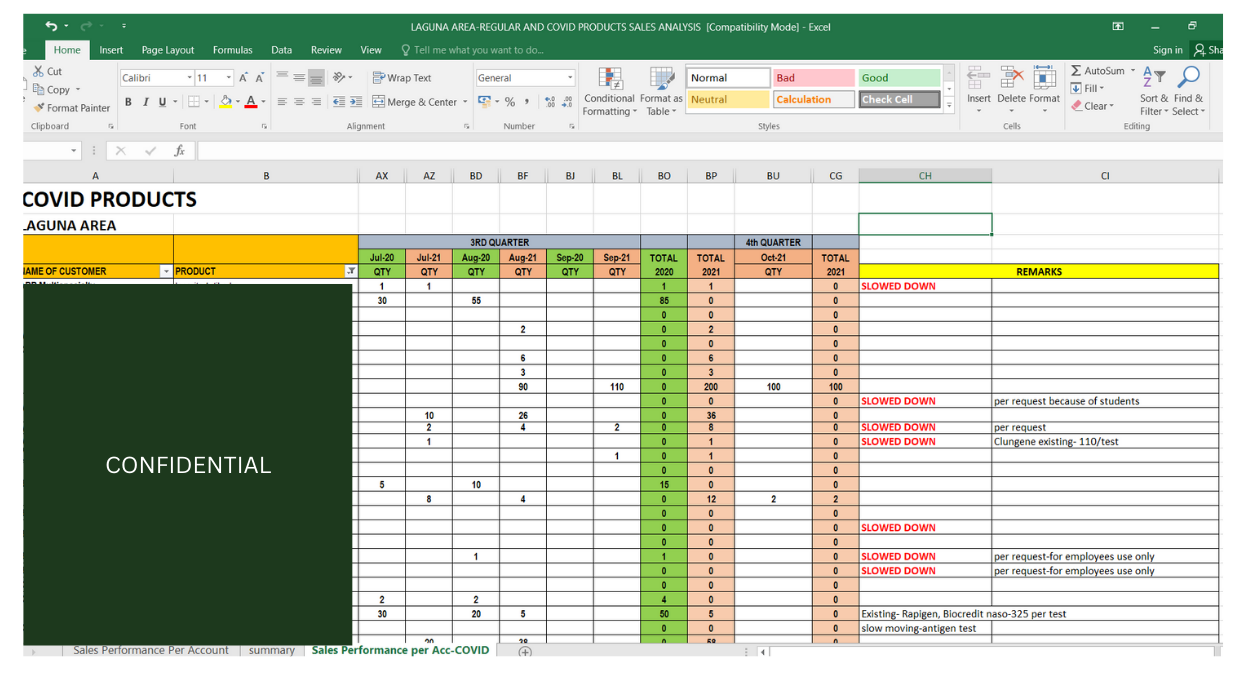The height and width of the screenshot is (675, 1237).
Task: Toggle Wrap Text
Action: [x=401, y=77]
